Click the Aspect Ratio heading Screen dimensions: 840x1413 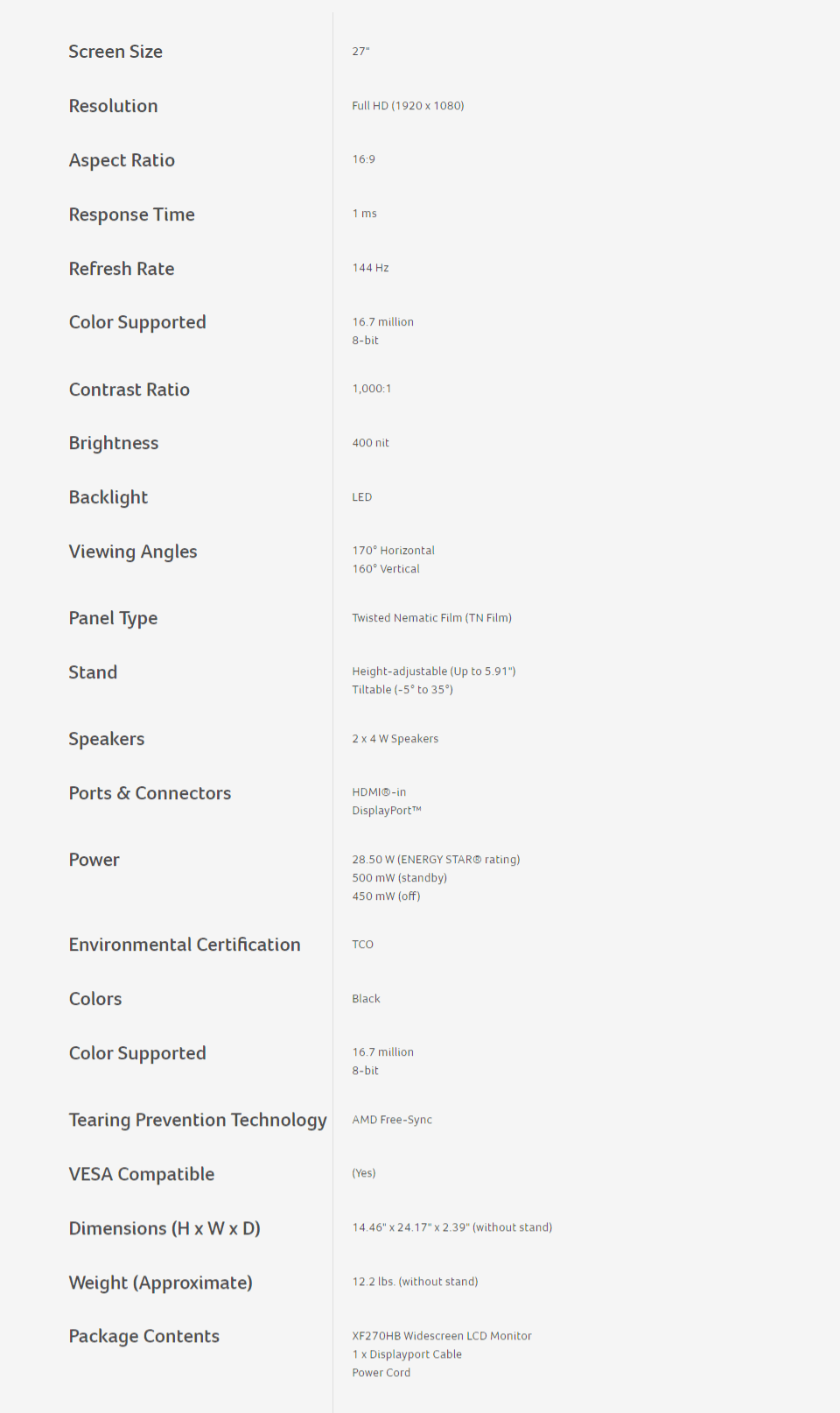(x=122, y=160)
